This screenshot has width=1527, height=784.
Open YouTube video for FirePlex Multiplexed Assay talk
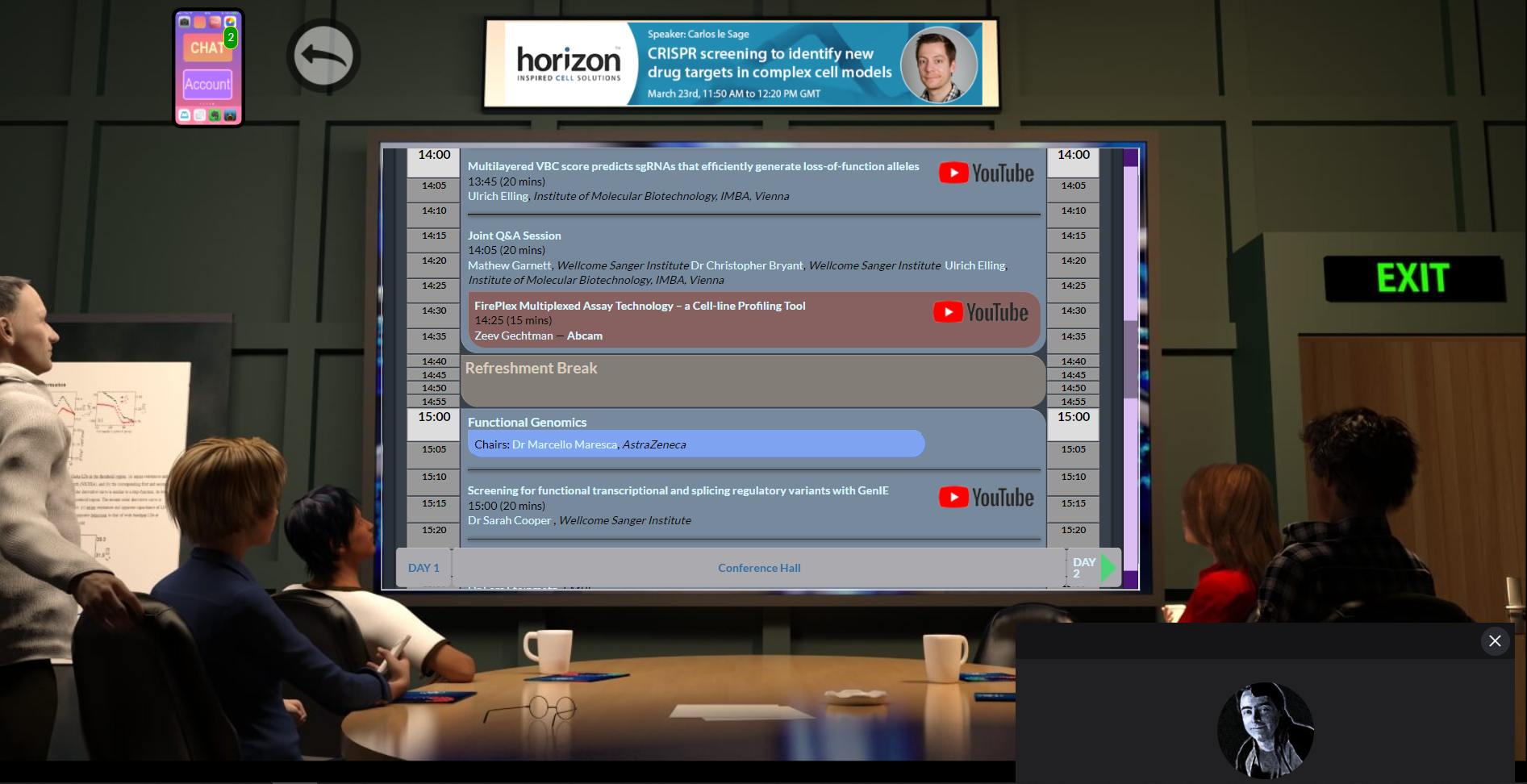tap(981, 312)
